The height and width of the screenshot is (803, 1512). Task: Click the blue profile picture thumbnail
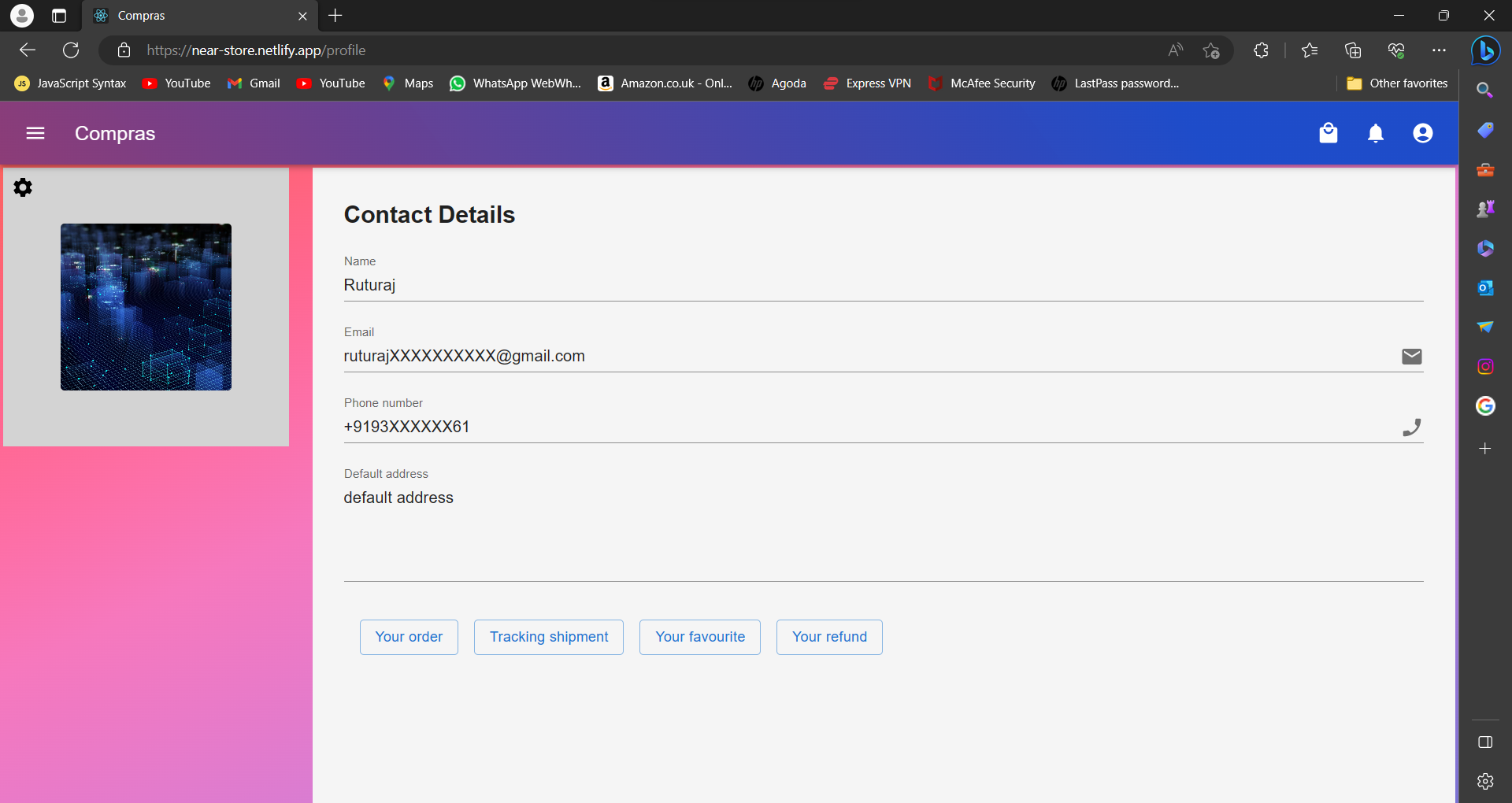[x=146, y=307]
